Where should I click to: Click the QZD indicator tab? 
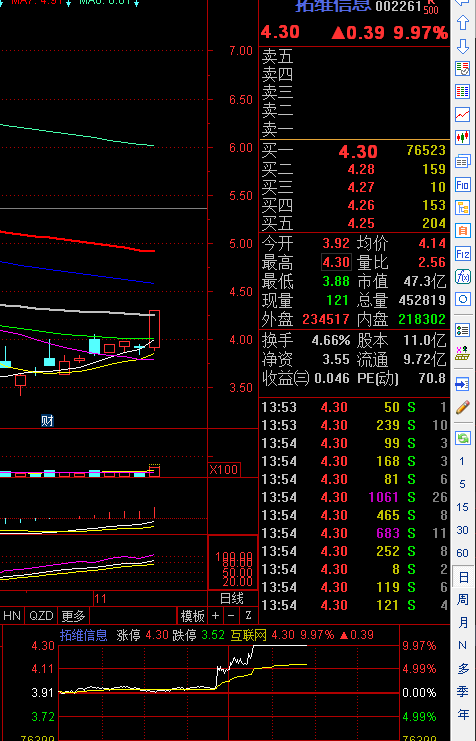(x=41, y=615)
